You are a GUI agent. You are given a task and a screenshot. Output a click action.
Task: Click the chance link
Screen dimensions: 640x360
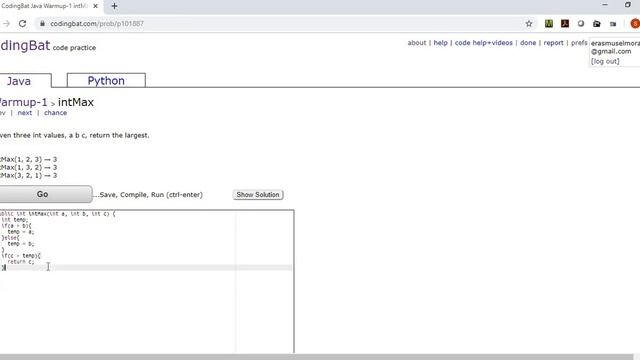(56, 113)
